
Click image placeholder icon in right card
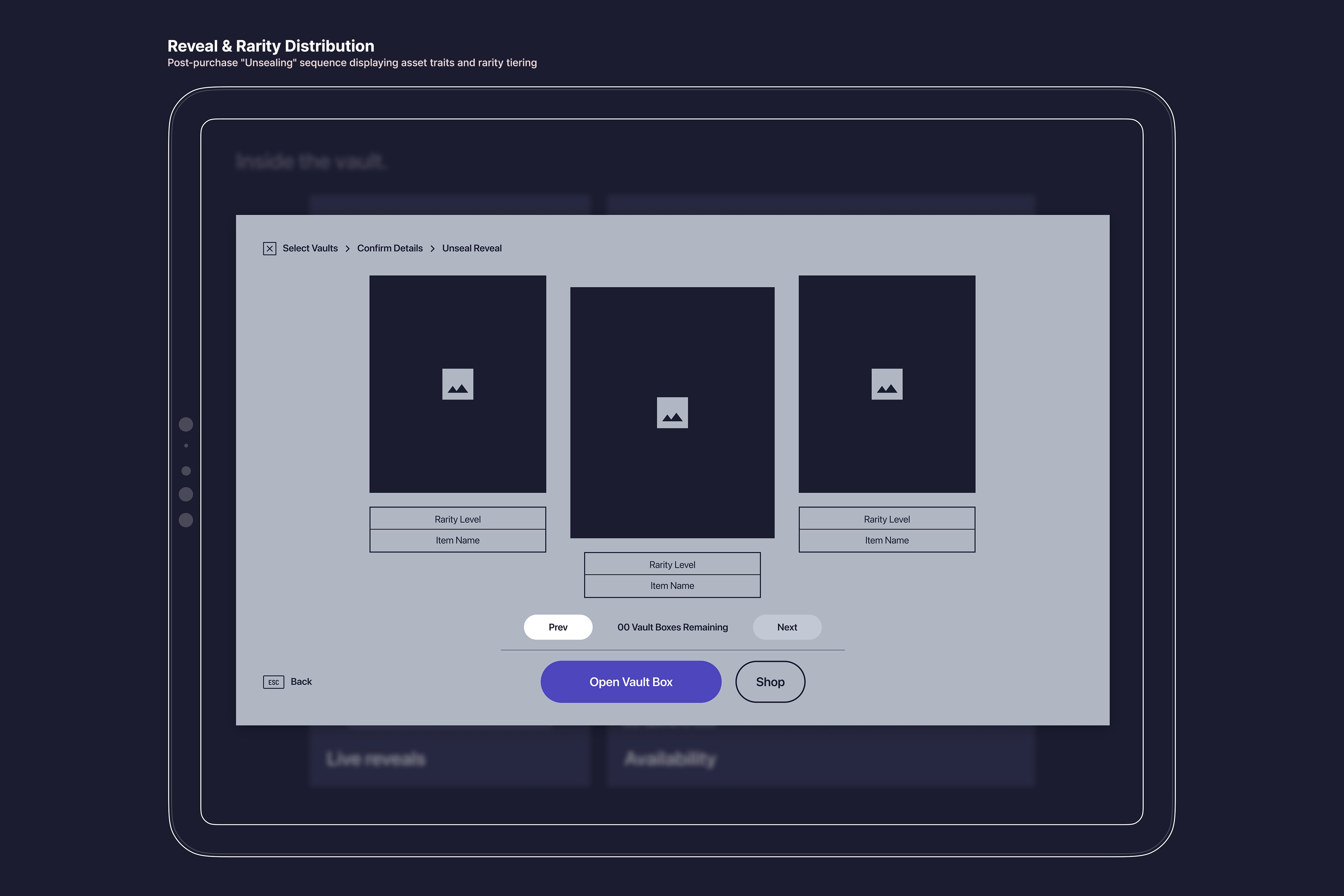[x=886, y=384]
